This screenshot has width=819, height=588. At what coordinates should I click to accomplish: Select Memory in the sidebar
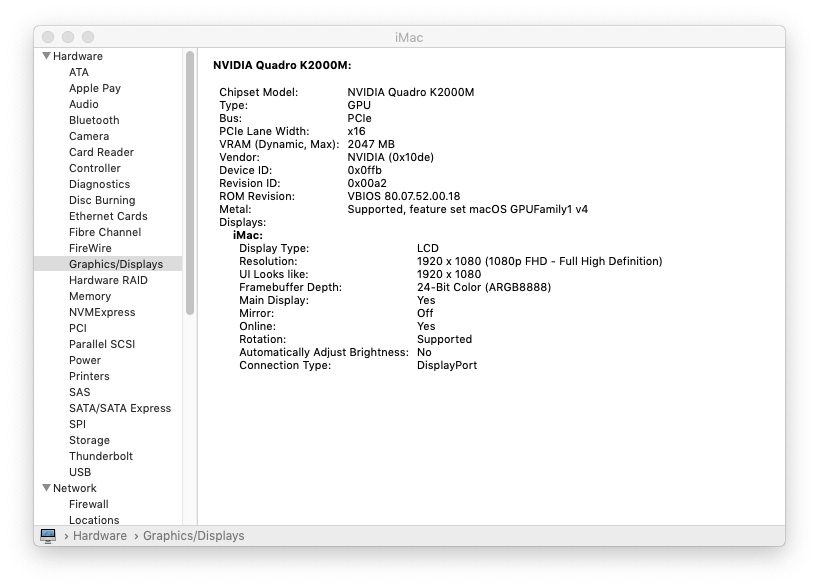coord(90,297)
